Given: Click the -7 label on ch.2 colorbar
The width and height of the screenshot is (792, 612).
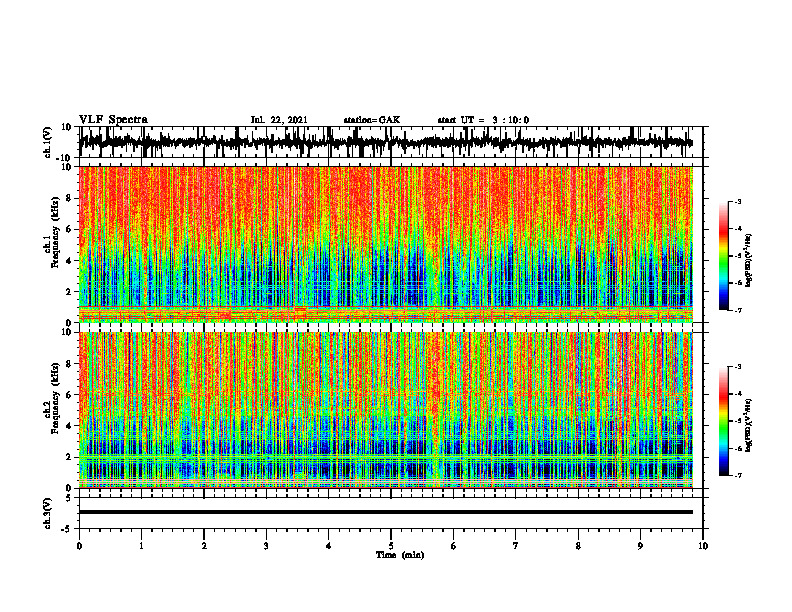Looking at the screenshot, I should coord(737,475).
